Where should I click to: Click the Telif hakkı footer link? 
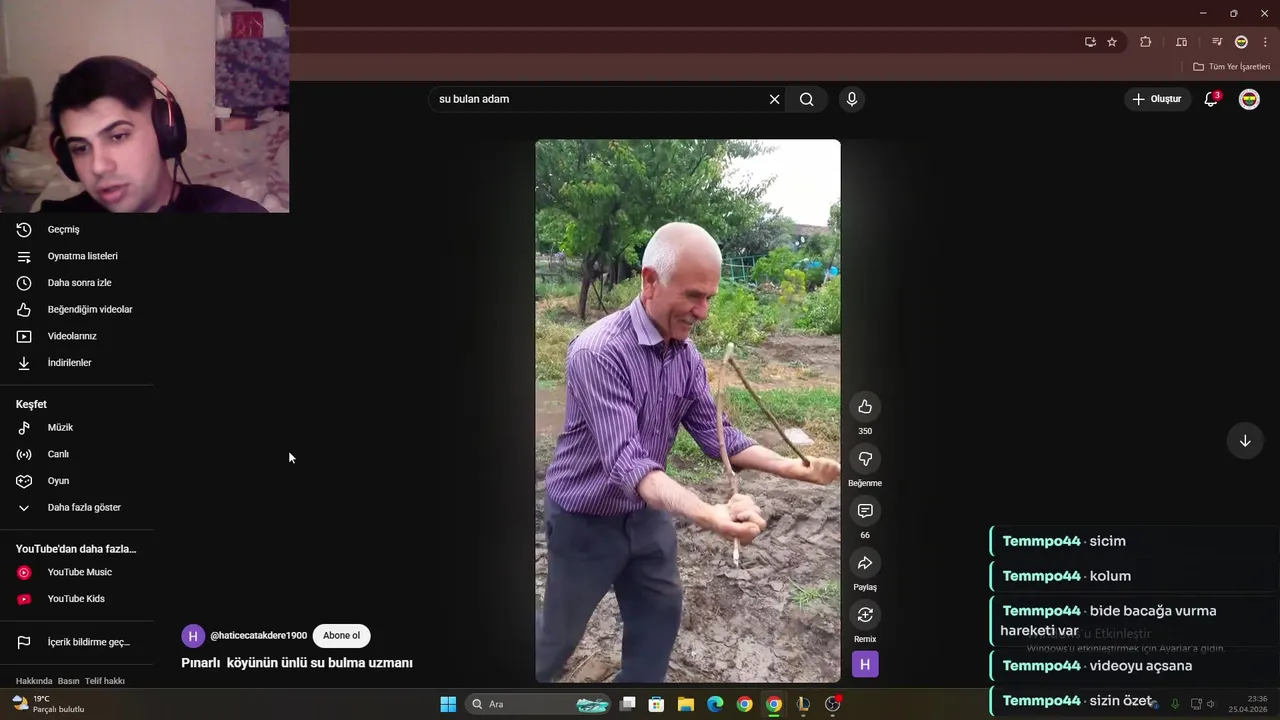tap(105, 681)
